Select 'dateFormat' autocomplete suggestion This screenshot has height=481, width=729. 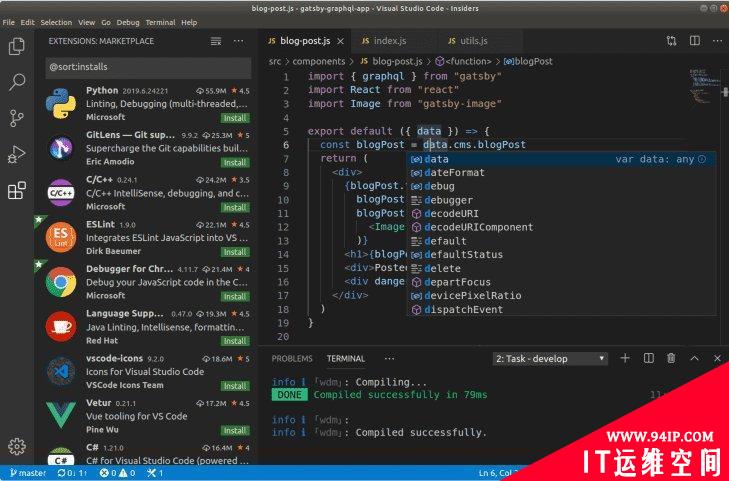(561, 172)
